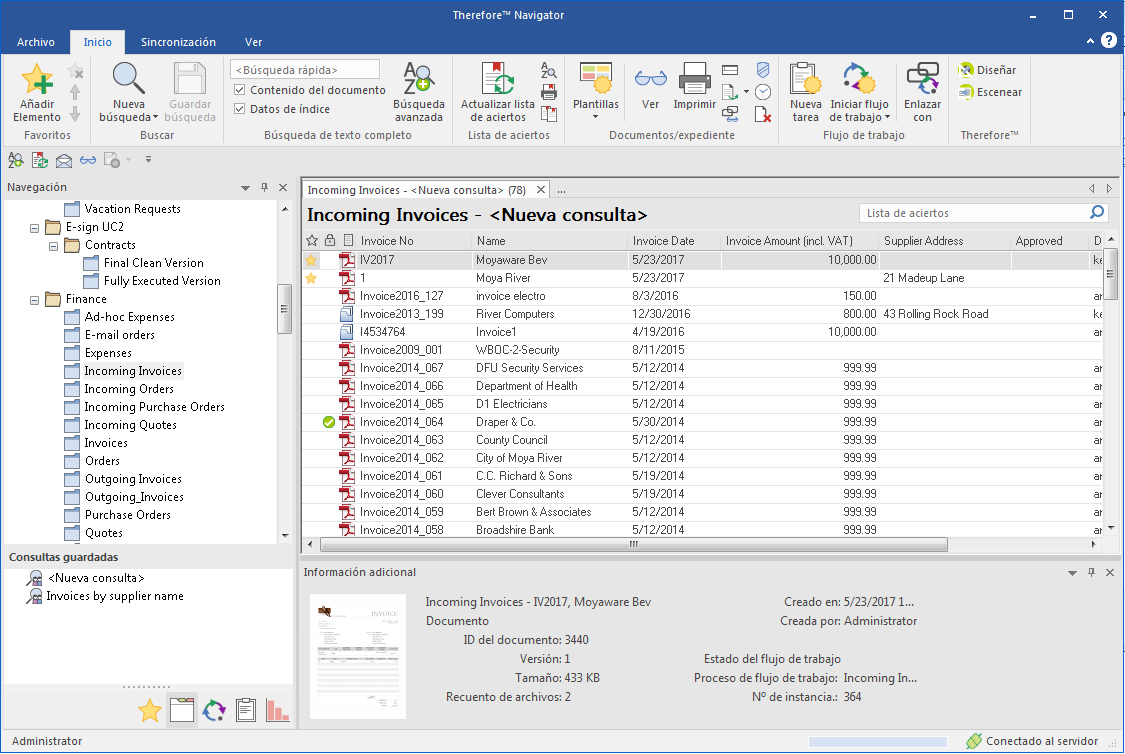Open Búsqueda avanzada
Image resolution: width=1125 pixels, height=754 pixels.
point(418,93)
